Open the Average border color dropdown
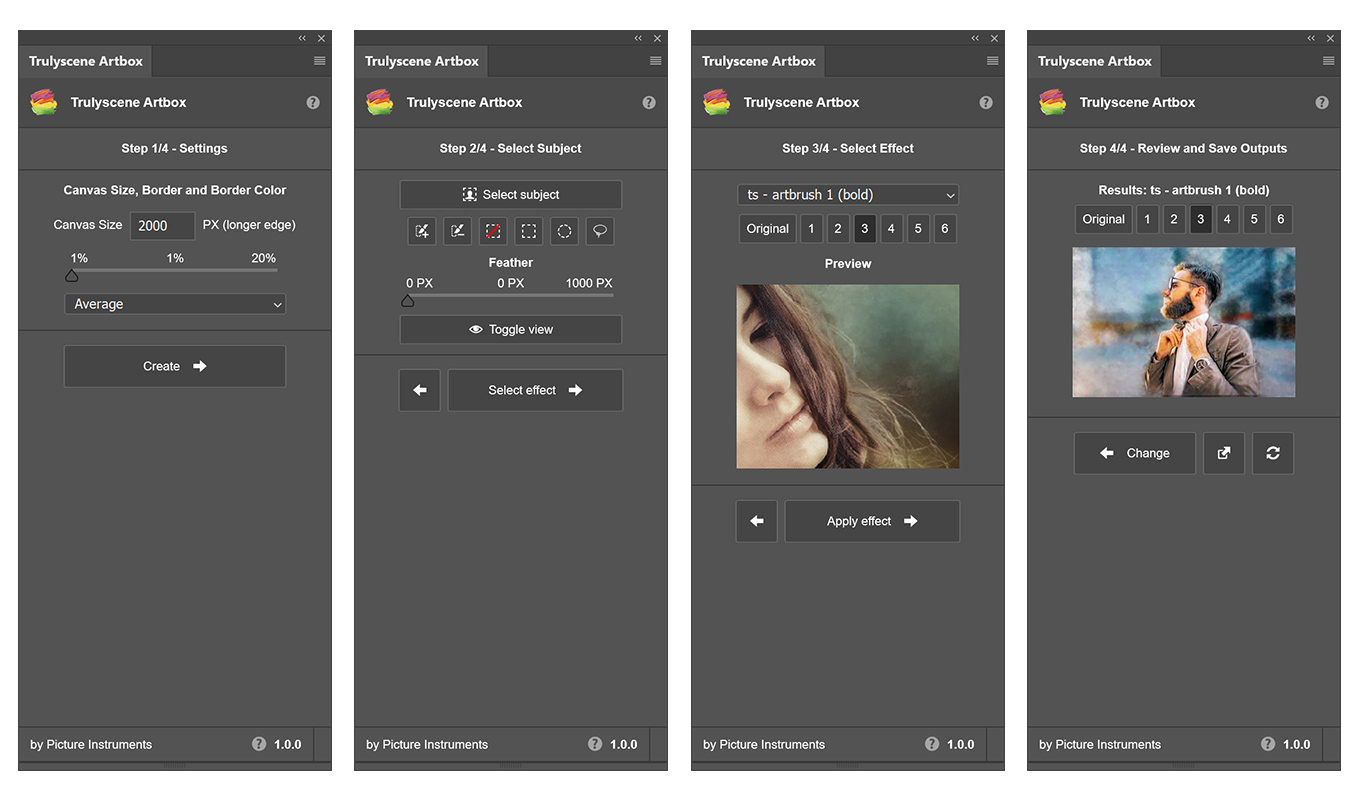Image resolution: width=1360 pixels, height=800 pixels. [x=175, y=304]
